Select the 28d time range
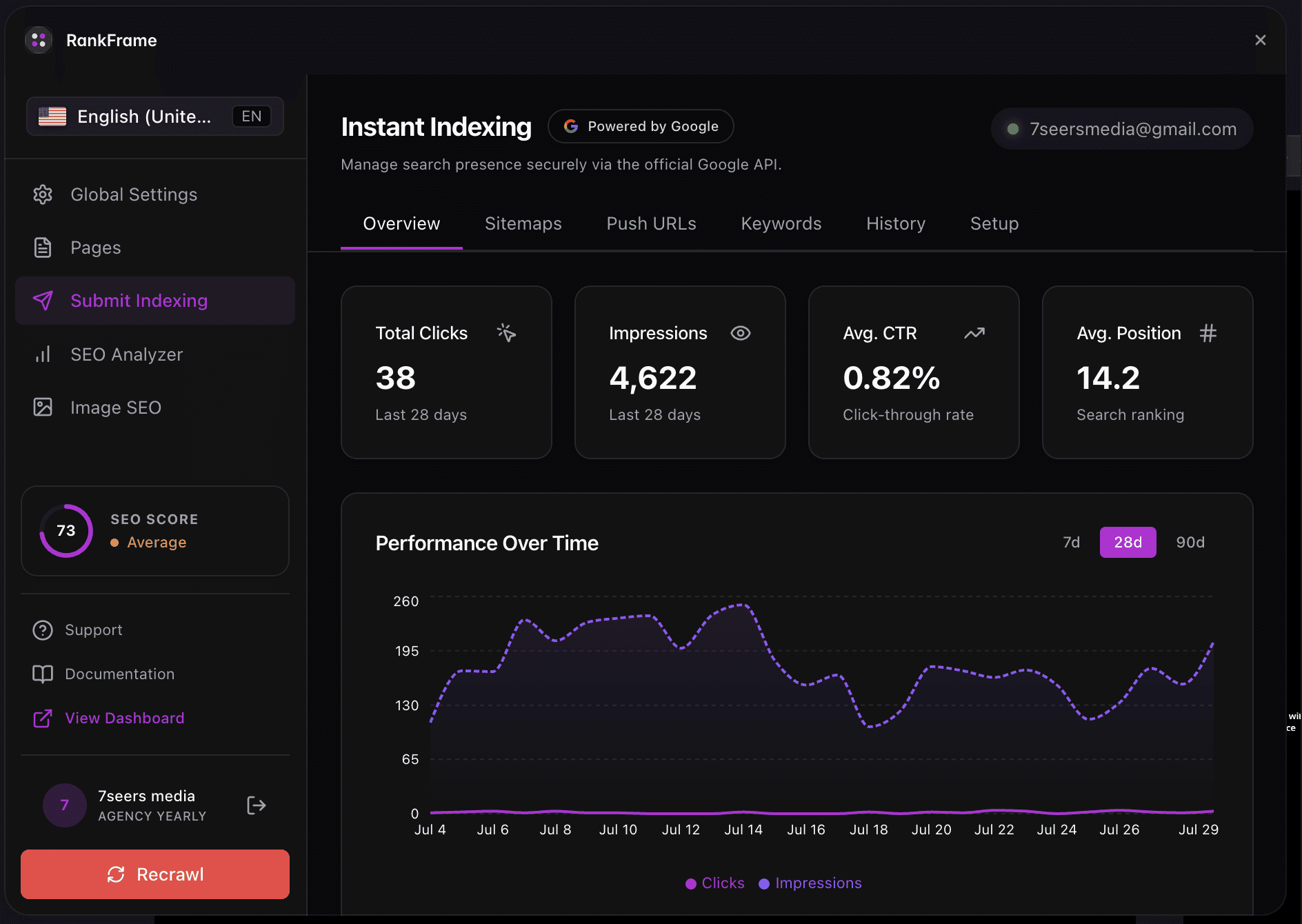1302x924 pixels. click(1128, 543)
